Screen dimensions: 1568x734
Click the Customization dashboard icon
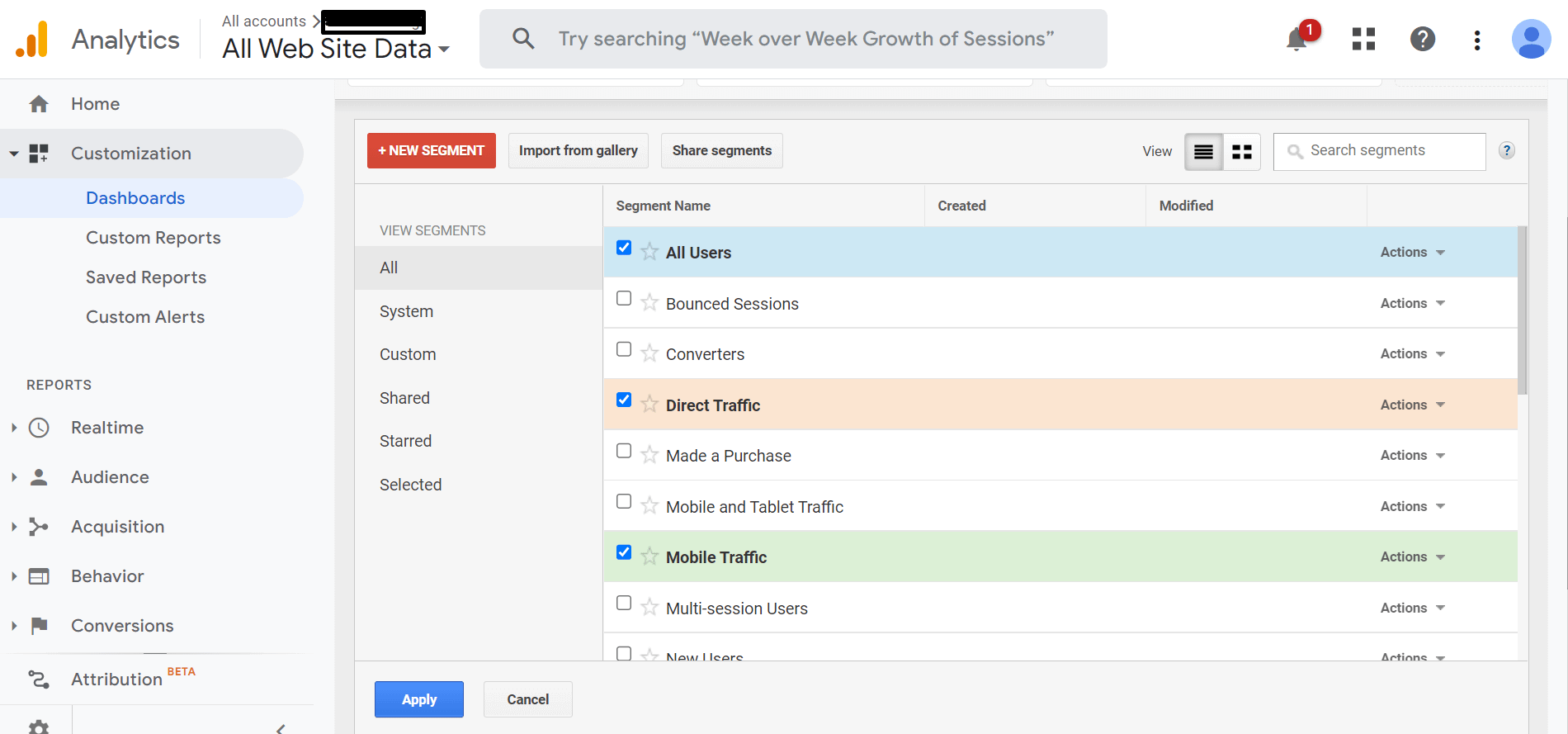tap(39, 154)
